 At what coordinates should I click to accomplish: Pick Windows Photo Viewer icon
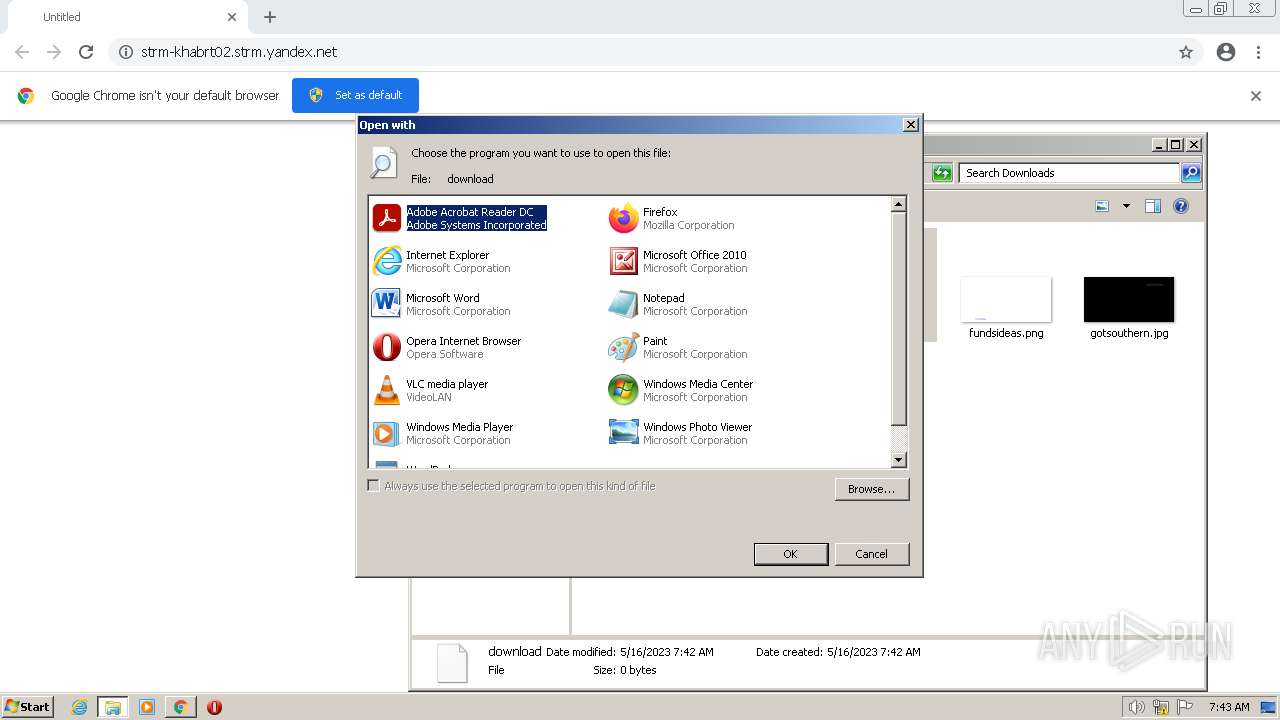624,433
